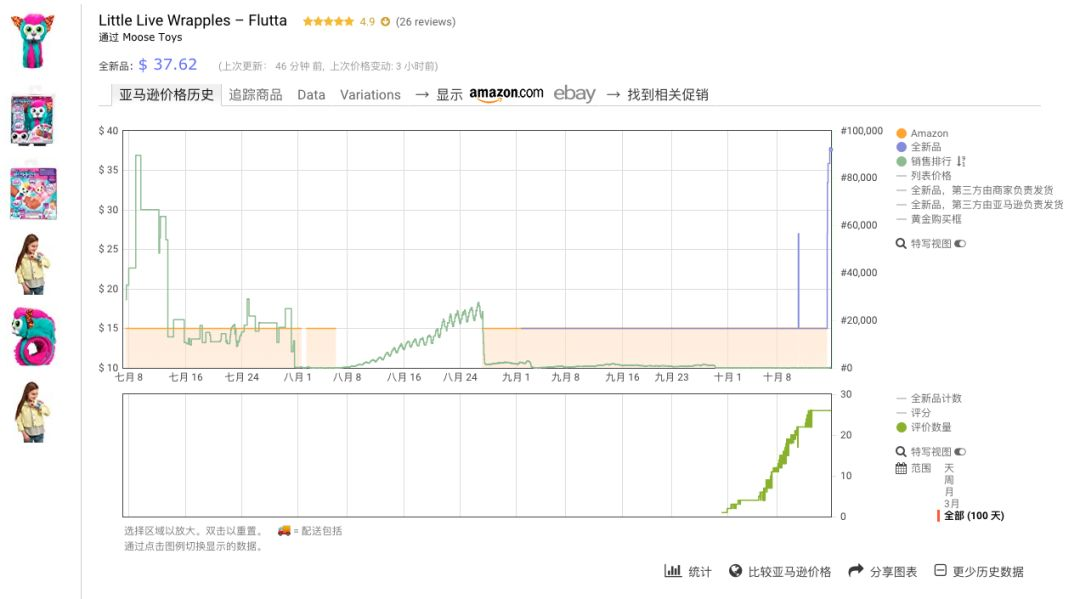The image size is (1080, 599).
Task: Open the Data tab
Action: pyautogui.click(x=311, y=95)
